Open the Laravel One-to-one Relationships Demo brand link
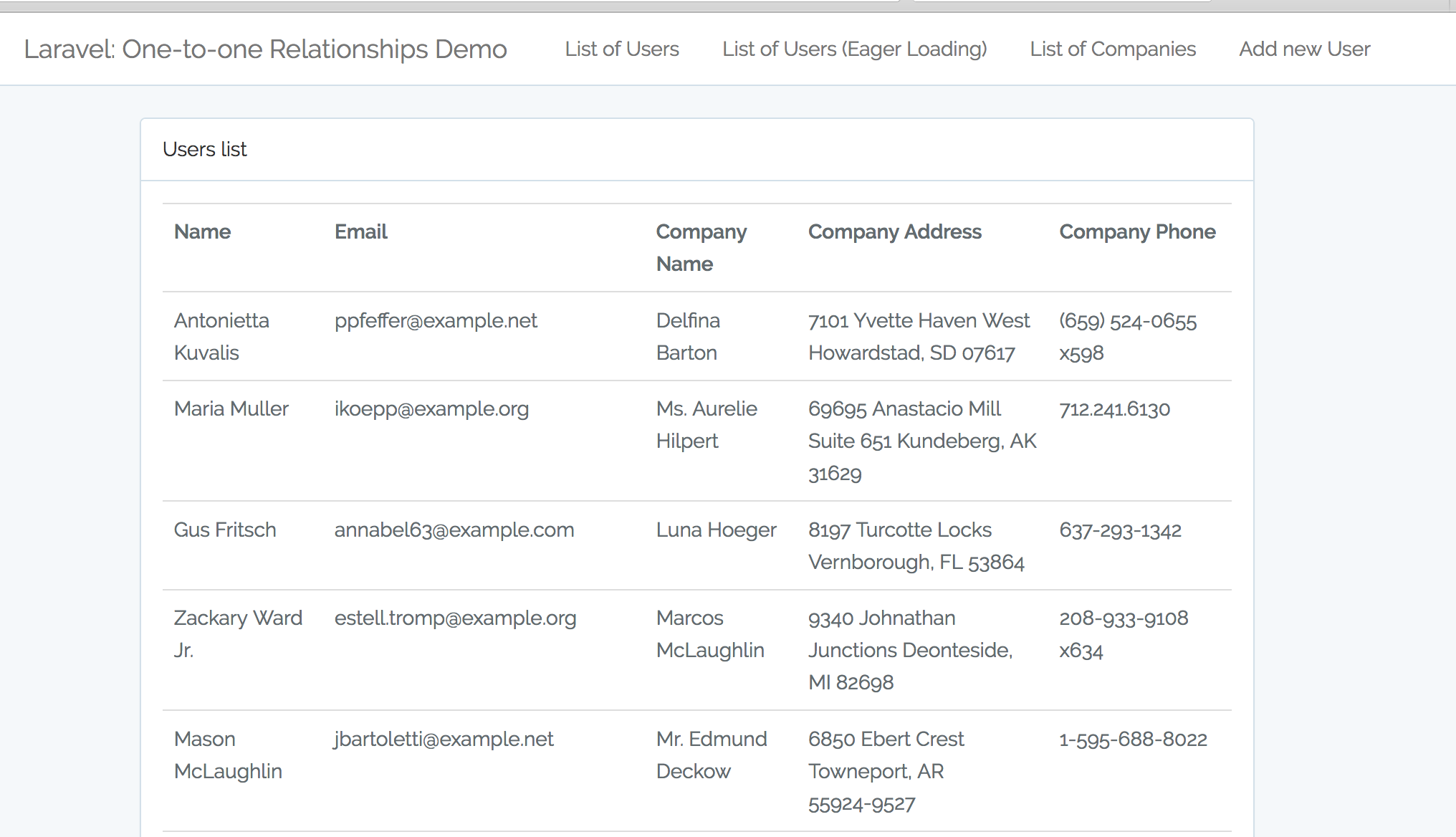Viewport: 1456px width, 837px height. coord(265,49)
